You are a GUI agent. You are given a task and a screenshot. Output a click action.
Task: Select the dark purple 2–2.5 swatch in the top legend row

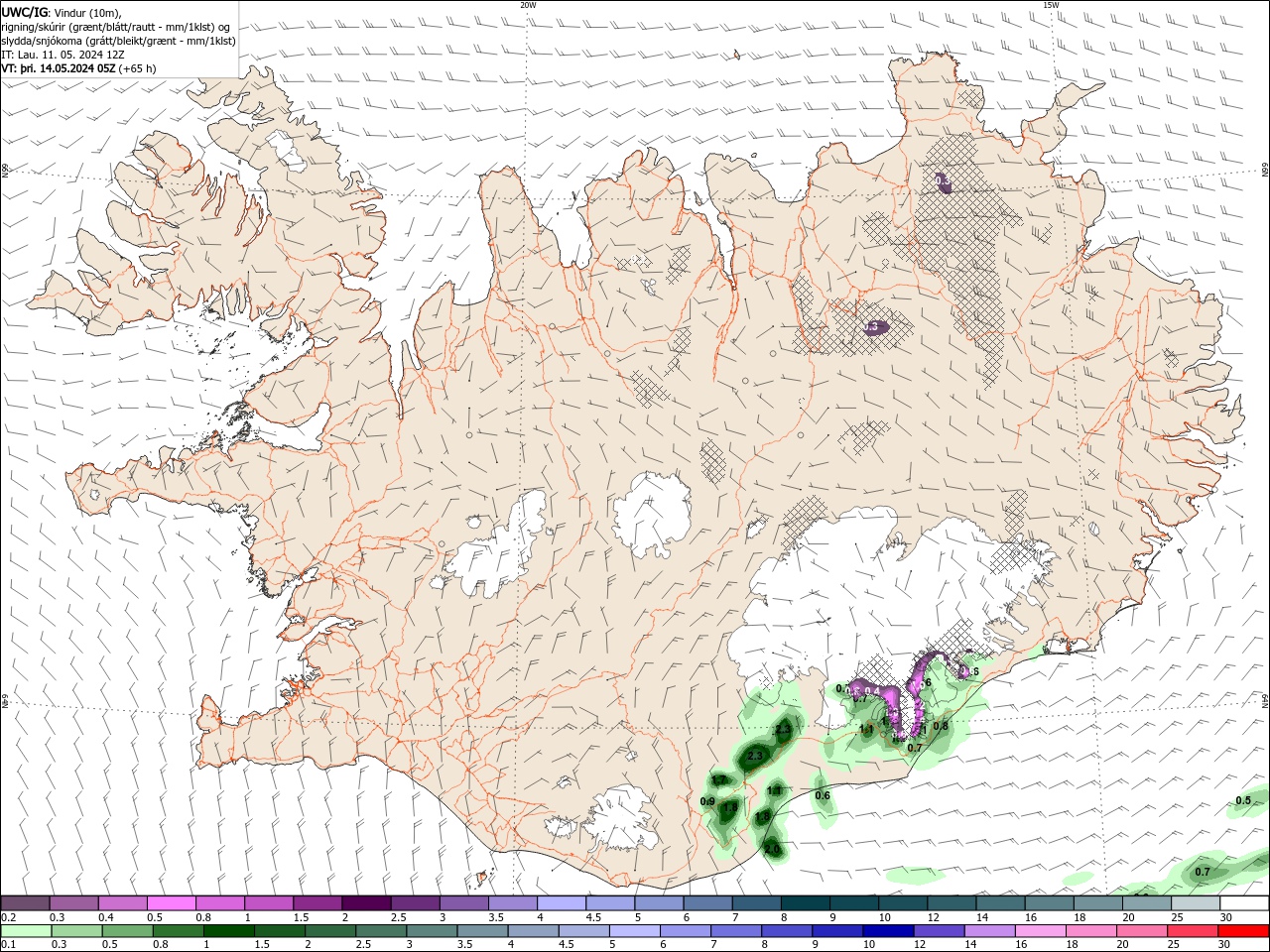tap(366, 903)
